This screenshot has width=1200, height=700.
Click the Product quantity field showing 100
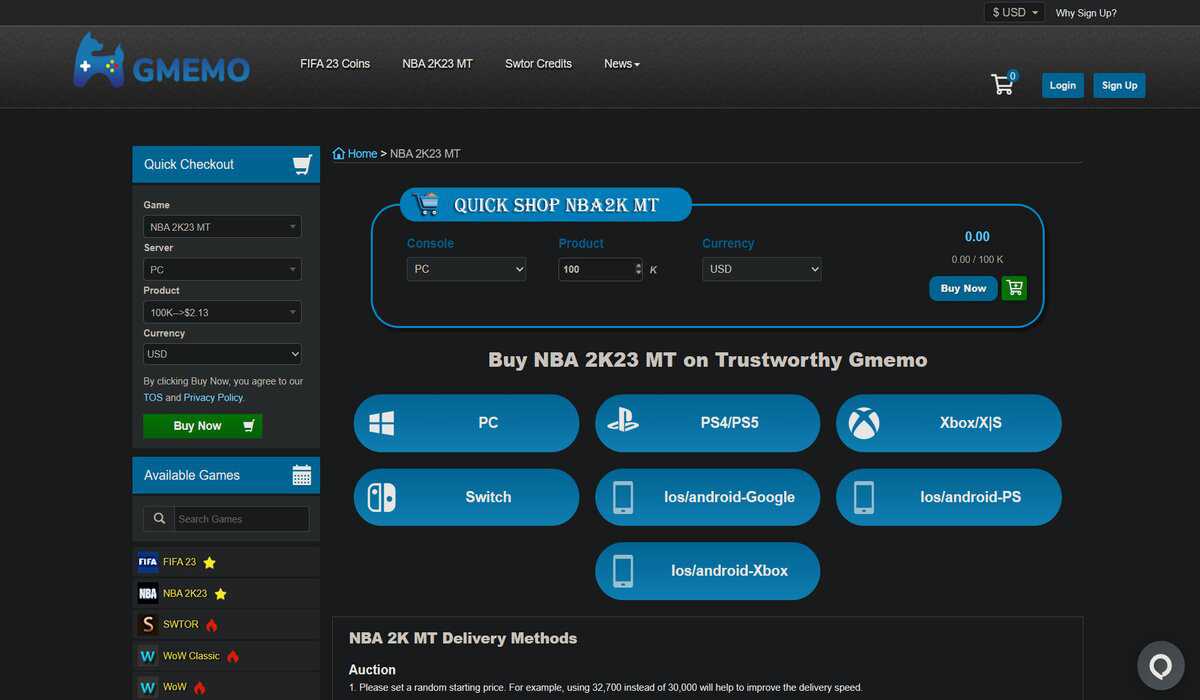click(600, 269)
